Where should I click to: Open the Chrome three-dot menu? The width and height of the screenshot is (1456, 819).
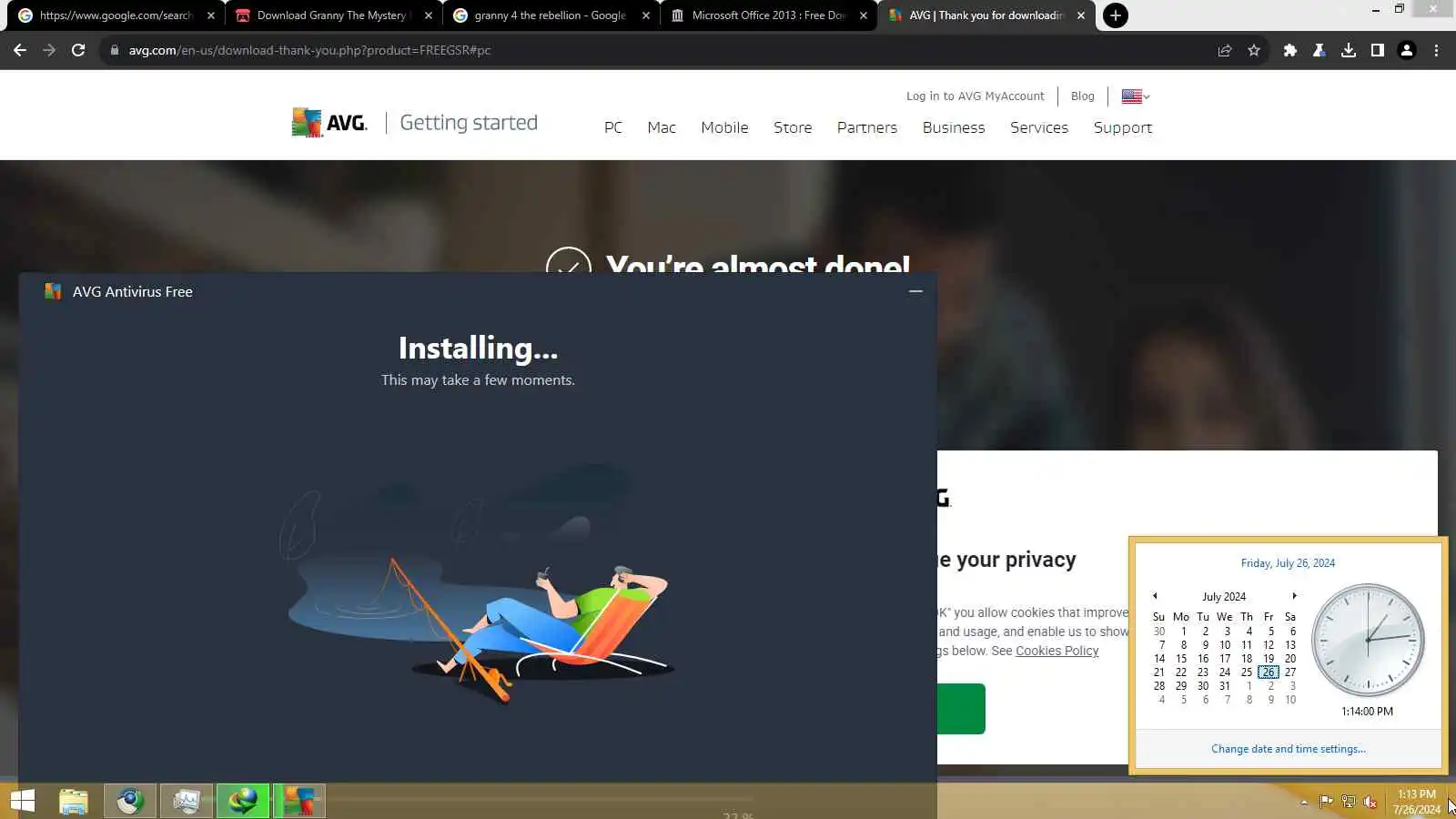click(x=1436, y=50)
